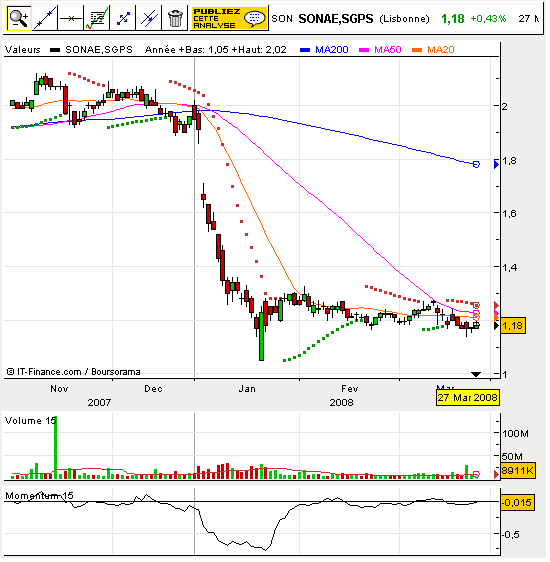Click the yellow 1,18 price tag on the axis

coord(513,326)
